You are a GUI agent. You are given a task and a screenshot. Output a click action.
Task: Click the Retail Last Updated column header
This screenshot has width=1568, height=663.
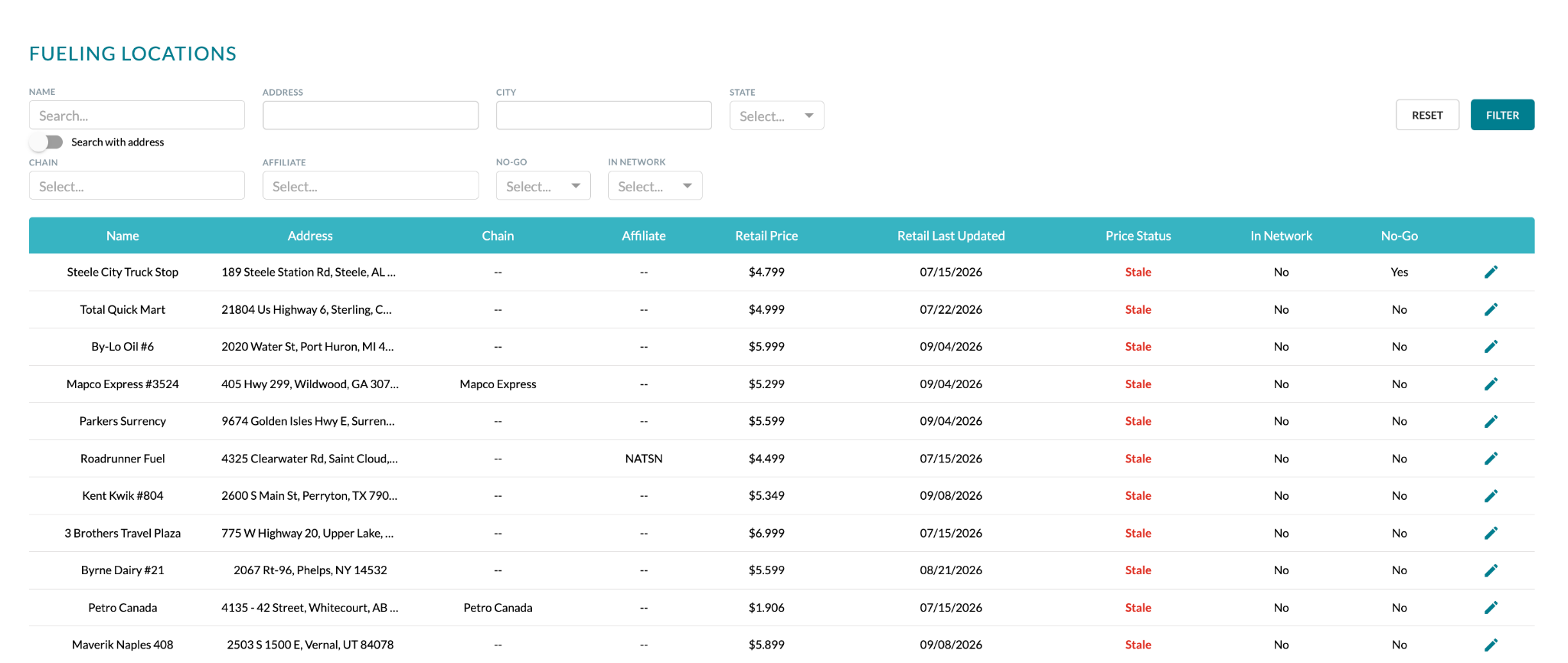click(x=951, y=236)
